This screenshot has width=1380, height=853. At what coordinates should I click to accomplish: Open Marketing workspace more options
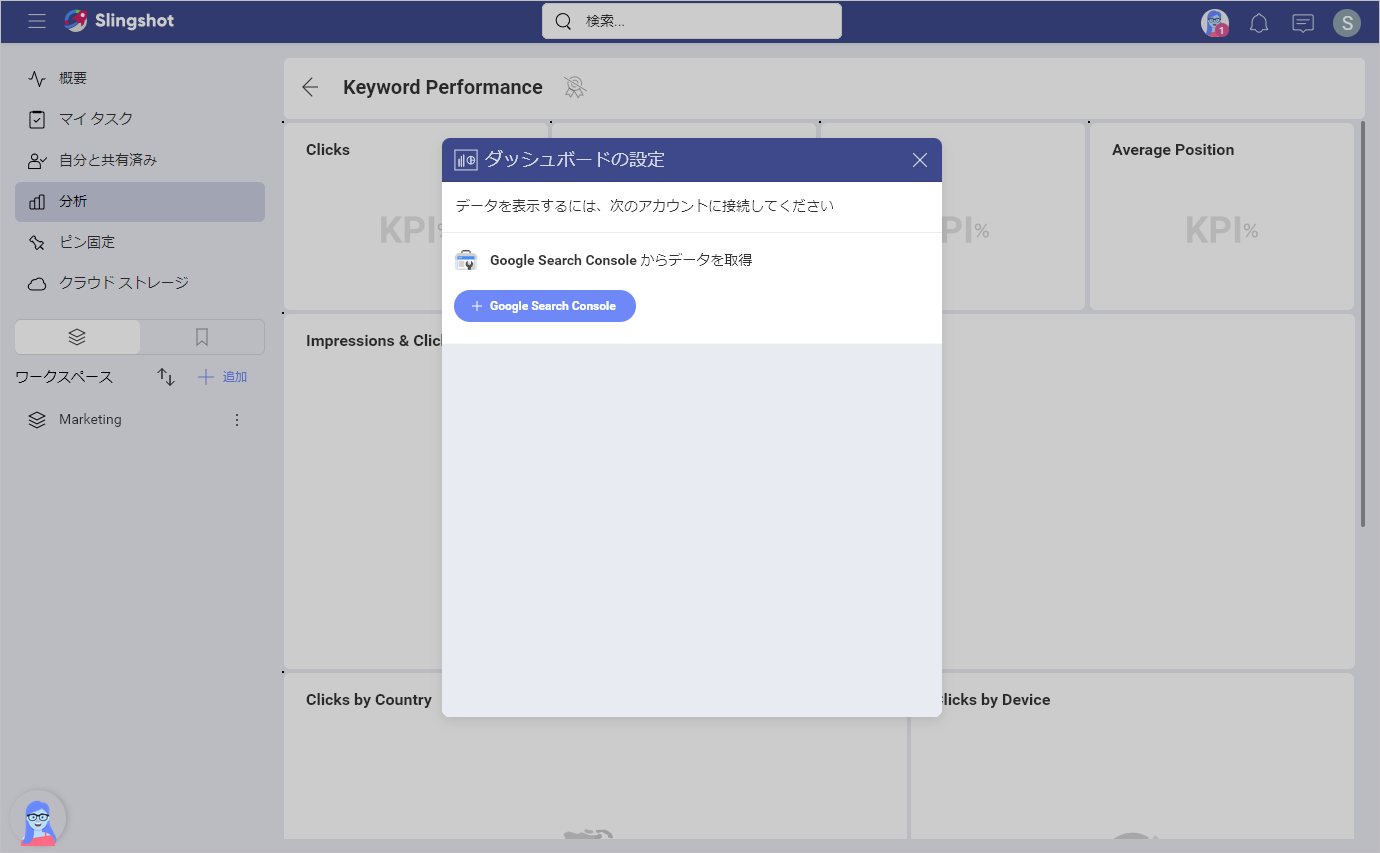(237, 420)
